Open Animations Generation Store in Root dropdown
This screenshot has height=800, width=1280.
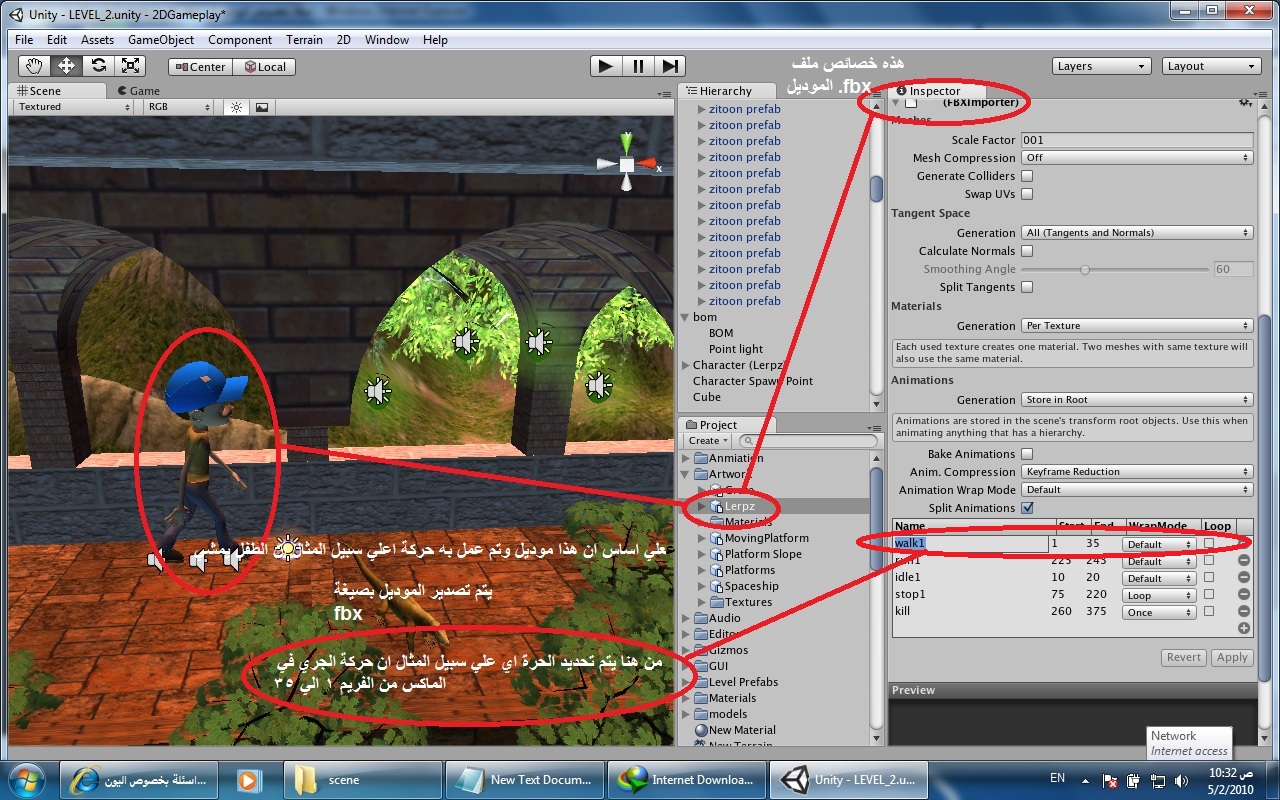pos(1137,400)
